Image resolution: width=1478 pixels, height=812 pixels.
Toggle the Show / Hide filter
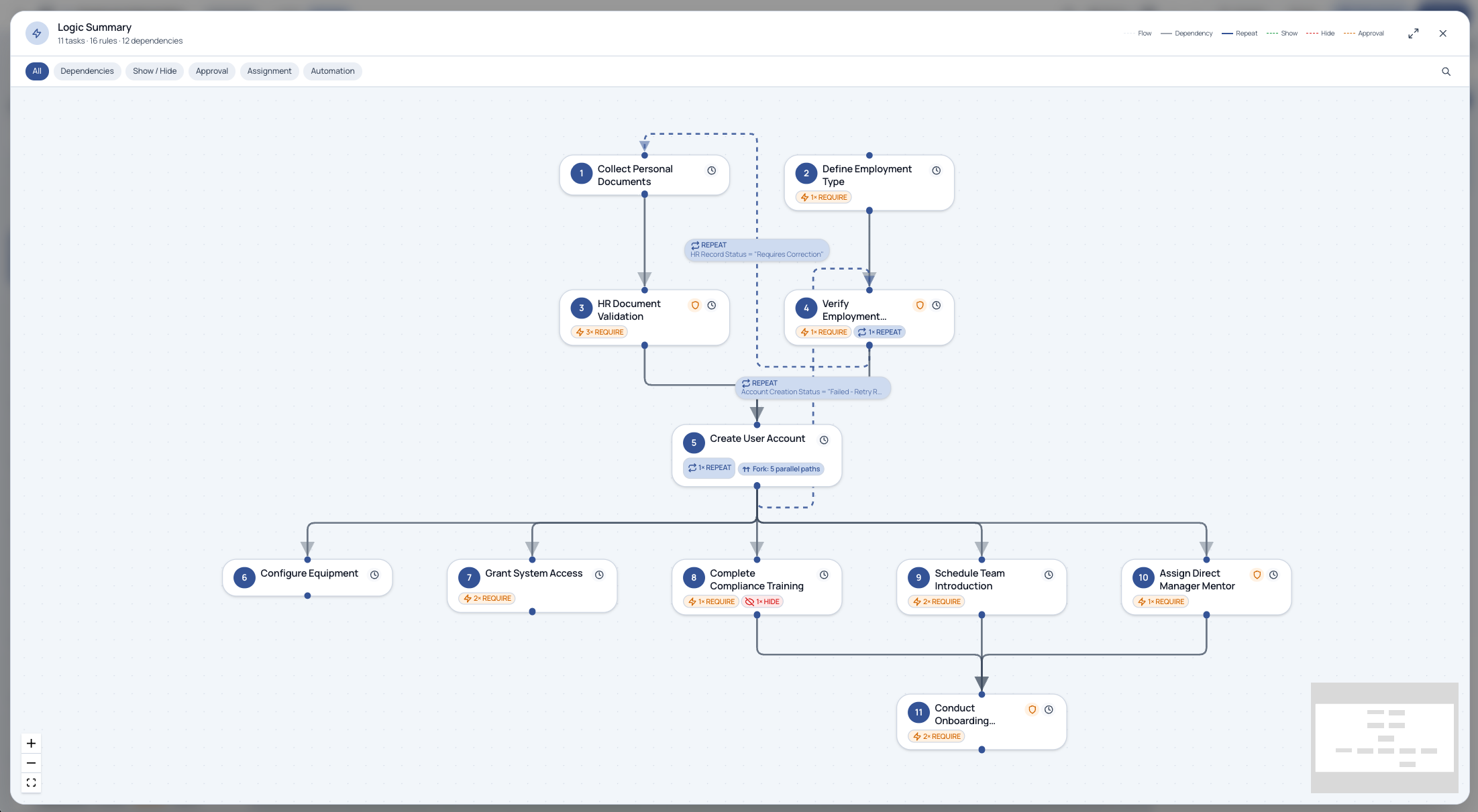pos(154,71)
